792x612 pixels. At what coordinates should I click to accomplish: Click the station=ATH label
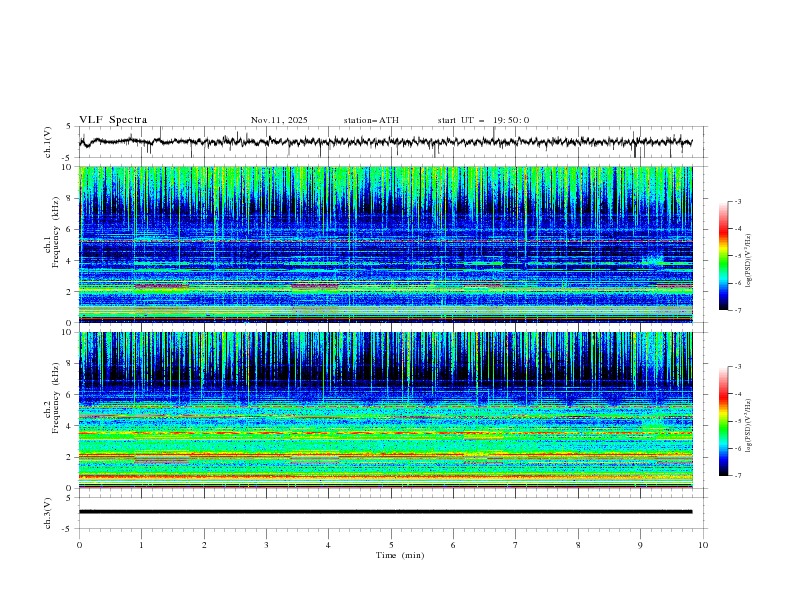371,120
